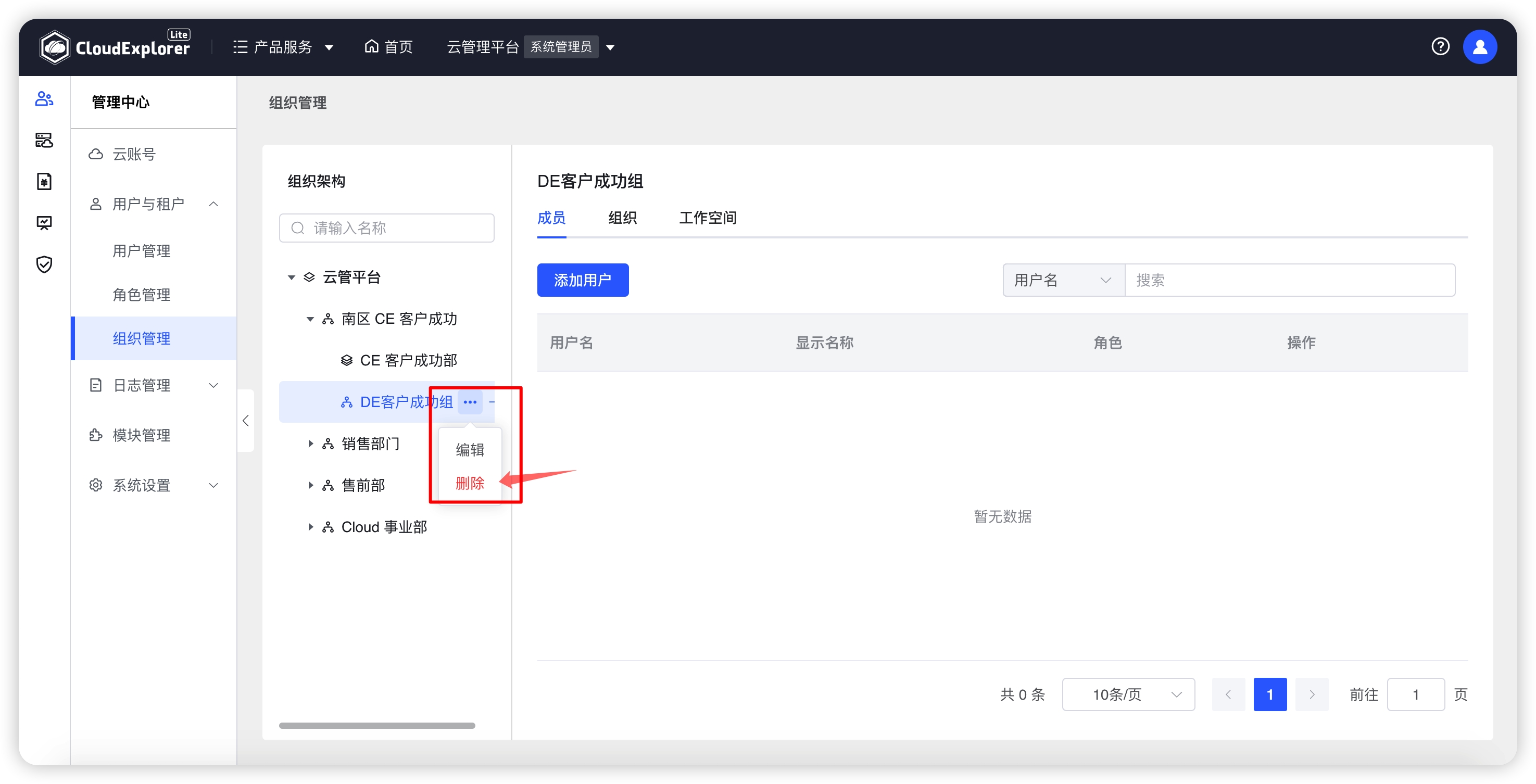Select the billing document sidebar icon
The height and width of the screenshot is (784, 1536).
coord(44,181)
